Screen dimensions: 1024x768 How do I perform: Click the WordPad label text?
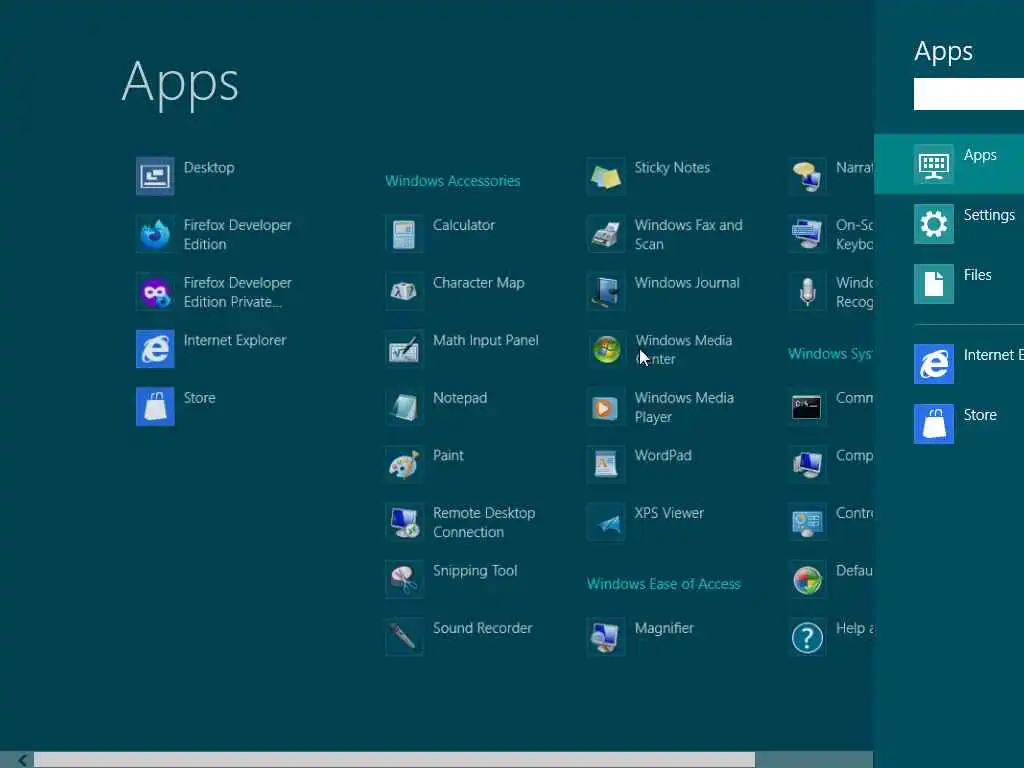(663, 455)
